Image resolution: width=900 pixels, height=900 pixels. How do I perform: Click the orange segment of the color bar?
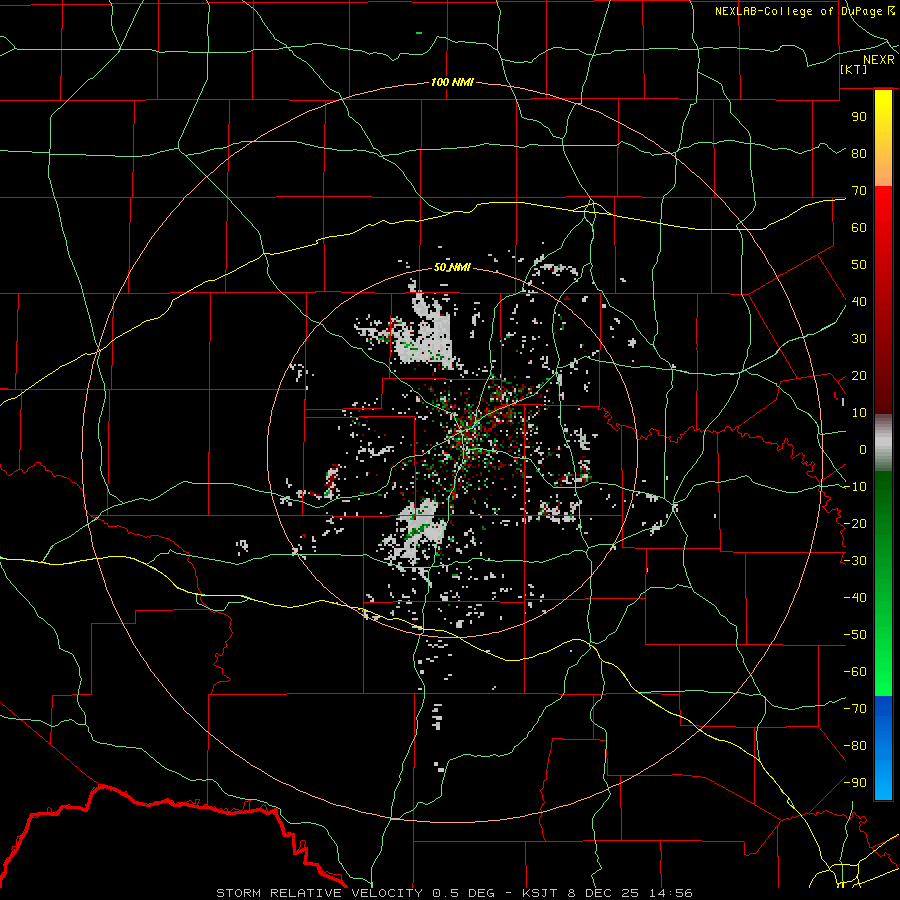pyautogui.click(x=883, y=169)
